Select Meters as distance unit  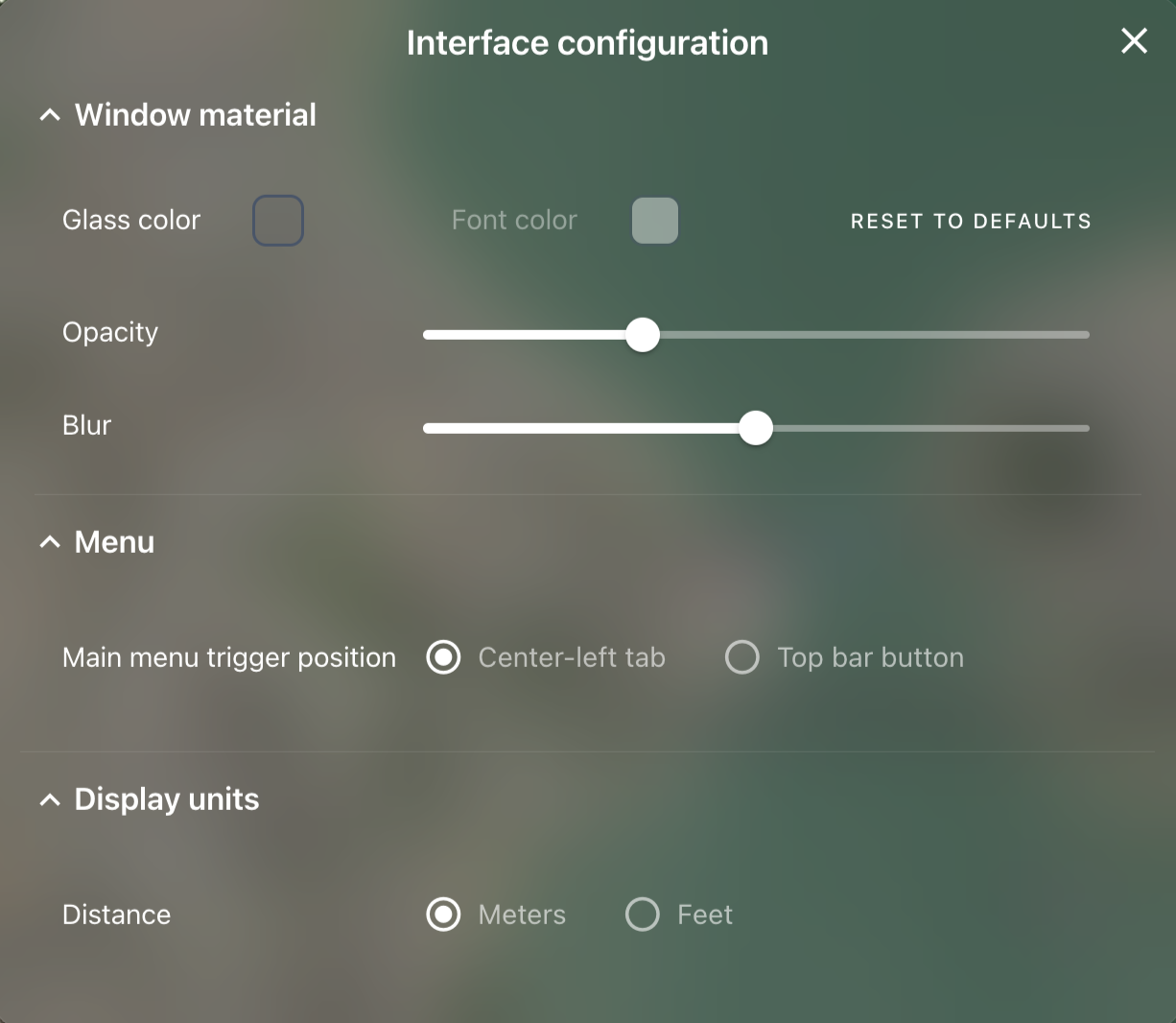tap(443, 915)
